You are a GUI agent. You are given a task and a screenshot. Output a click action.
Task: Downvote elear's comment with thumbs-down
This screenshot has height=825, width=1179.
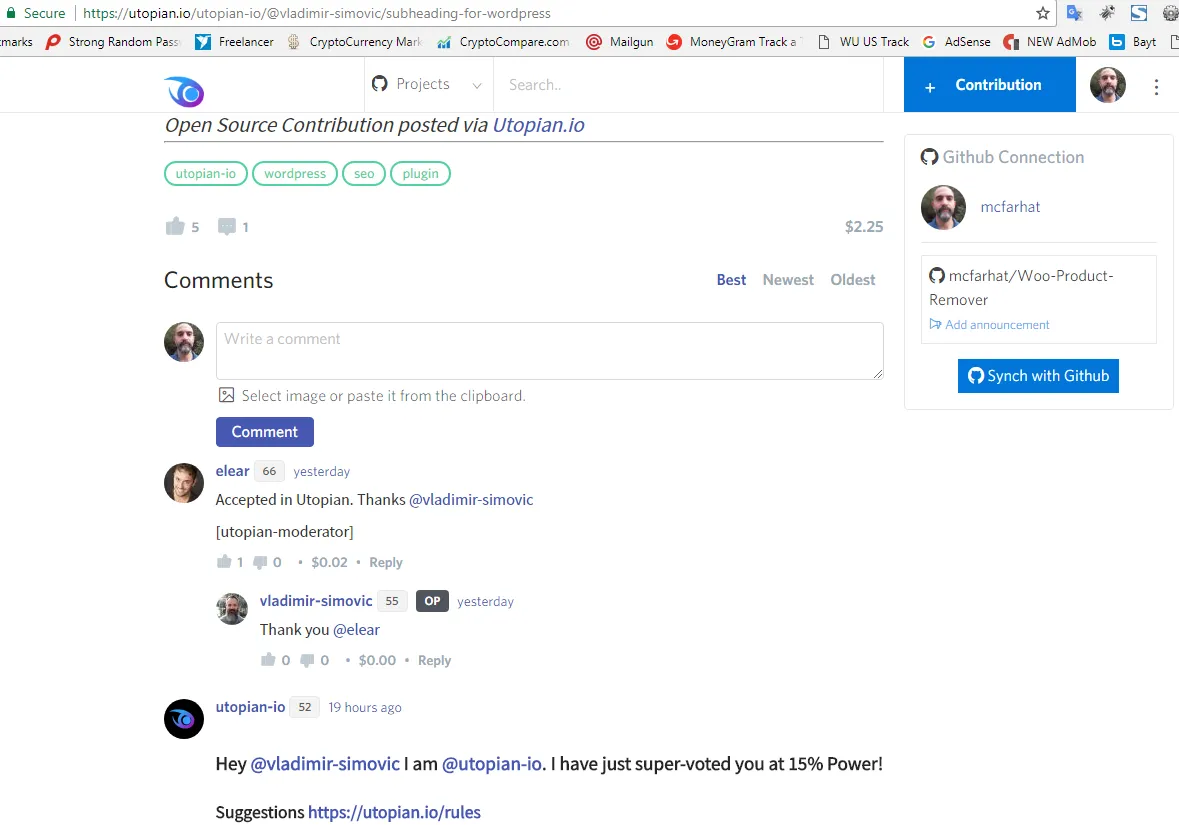click(260, 562)
